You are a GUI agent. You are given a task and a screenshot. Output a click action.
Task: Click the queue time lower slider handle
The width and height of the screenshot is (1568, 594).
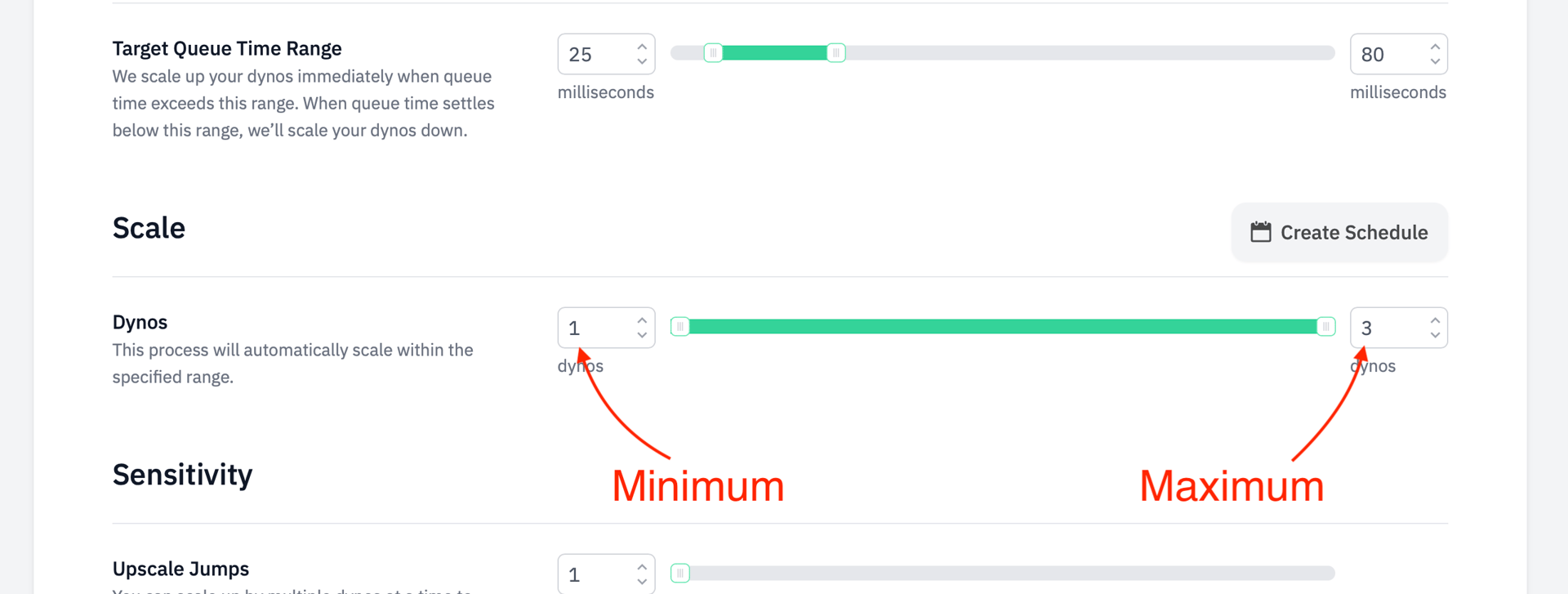click(x=713, y=53)
